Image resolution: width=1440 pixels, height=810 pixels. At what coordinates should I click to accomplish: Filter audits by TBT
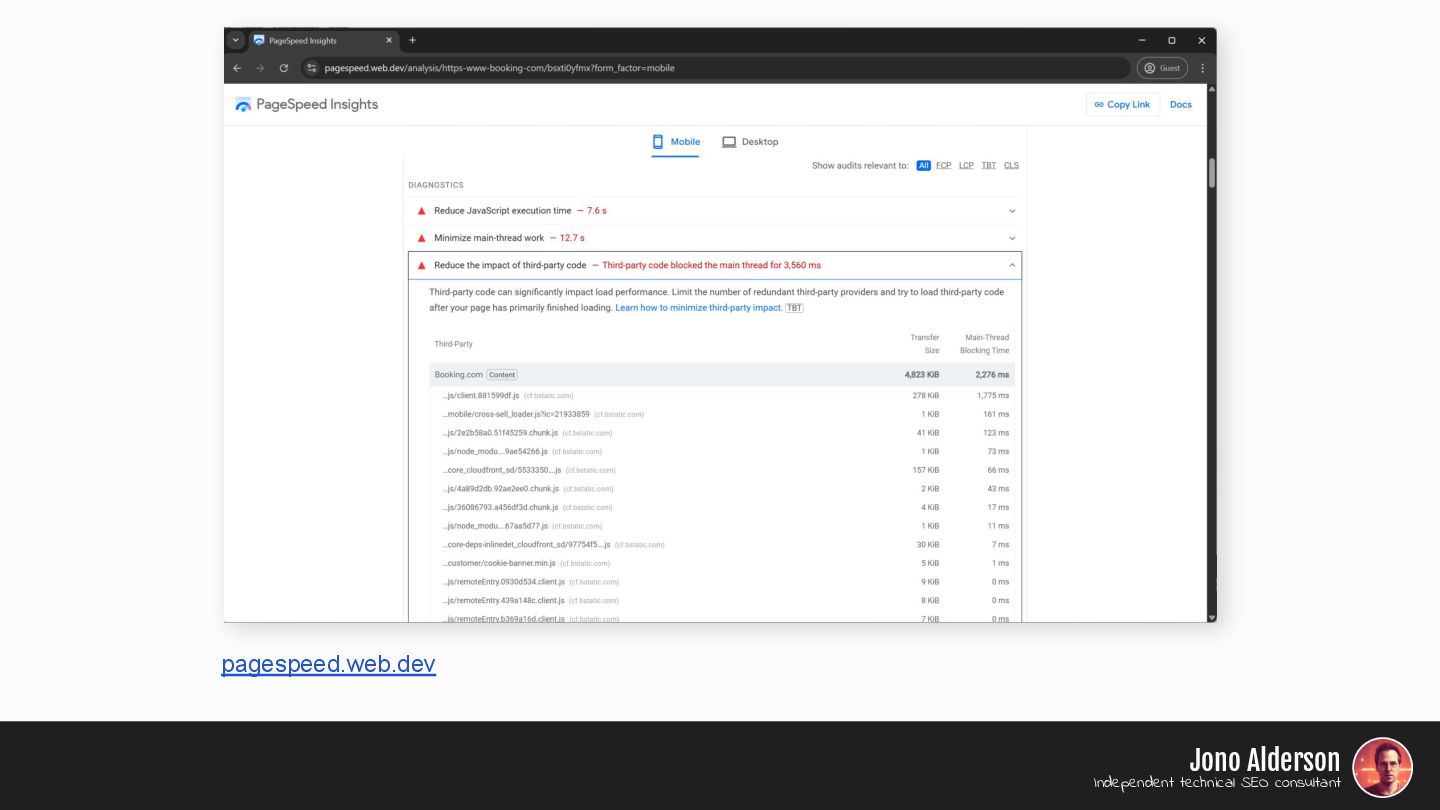click(x=988, y=166)
